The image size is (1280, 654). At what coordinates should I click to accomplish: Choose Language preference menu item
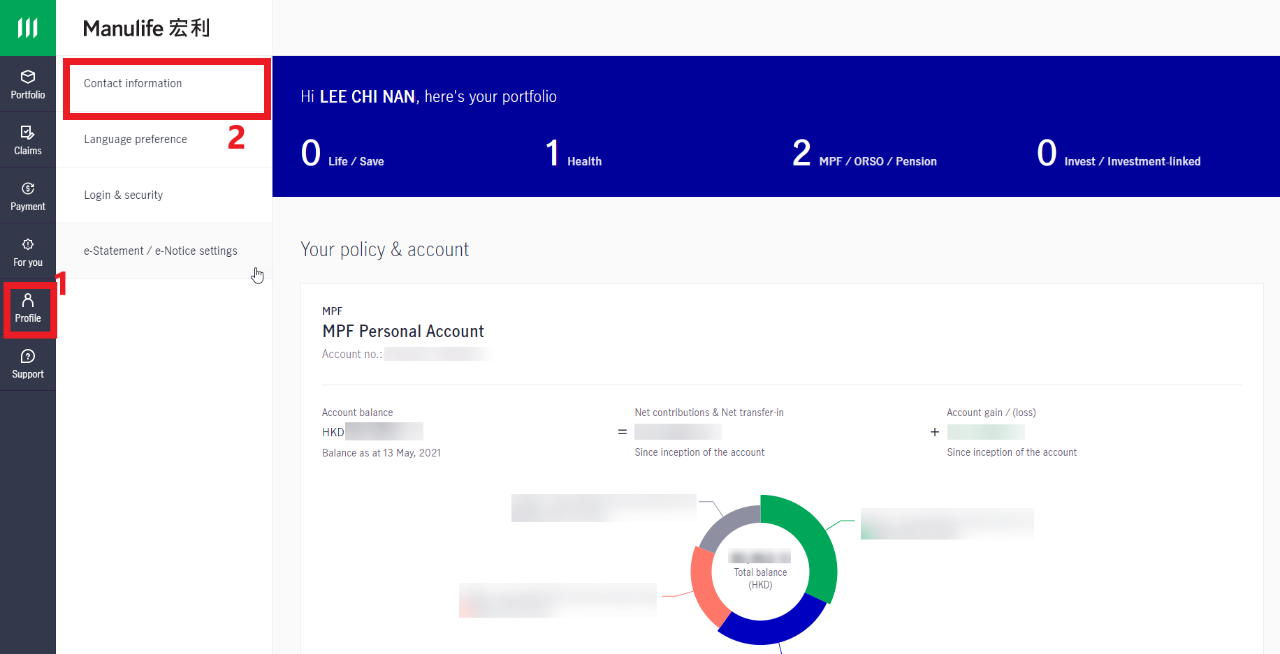coord(164,140)
